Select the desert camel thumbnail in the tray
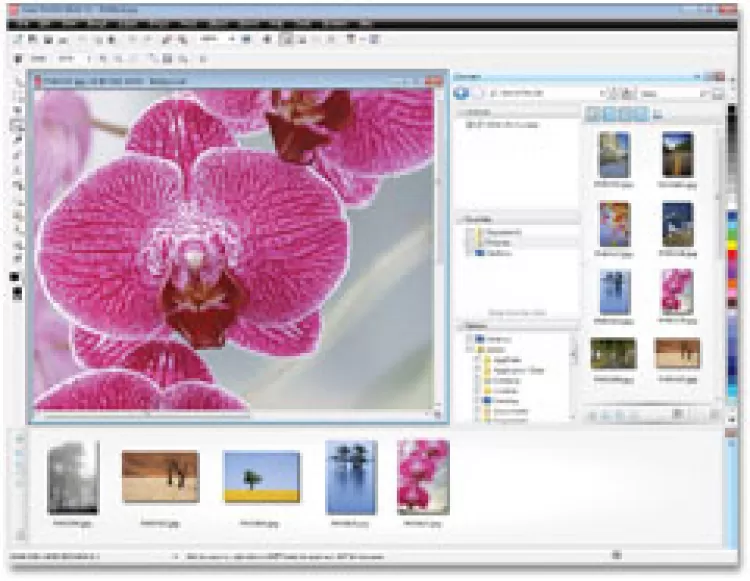Viewport: 750px width, 581px height. 161,477
